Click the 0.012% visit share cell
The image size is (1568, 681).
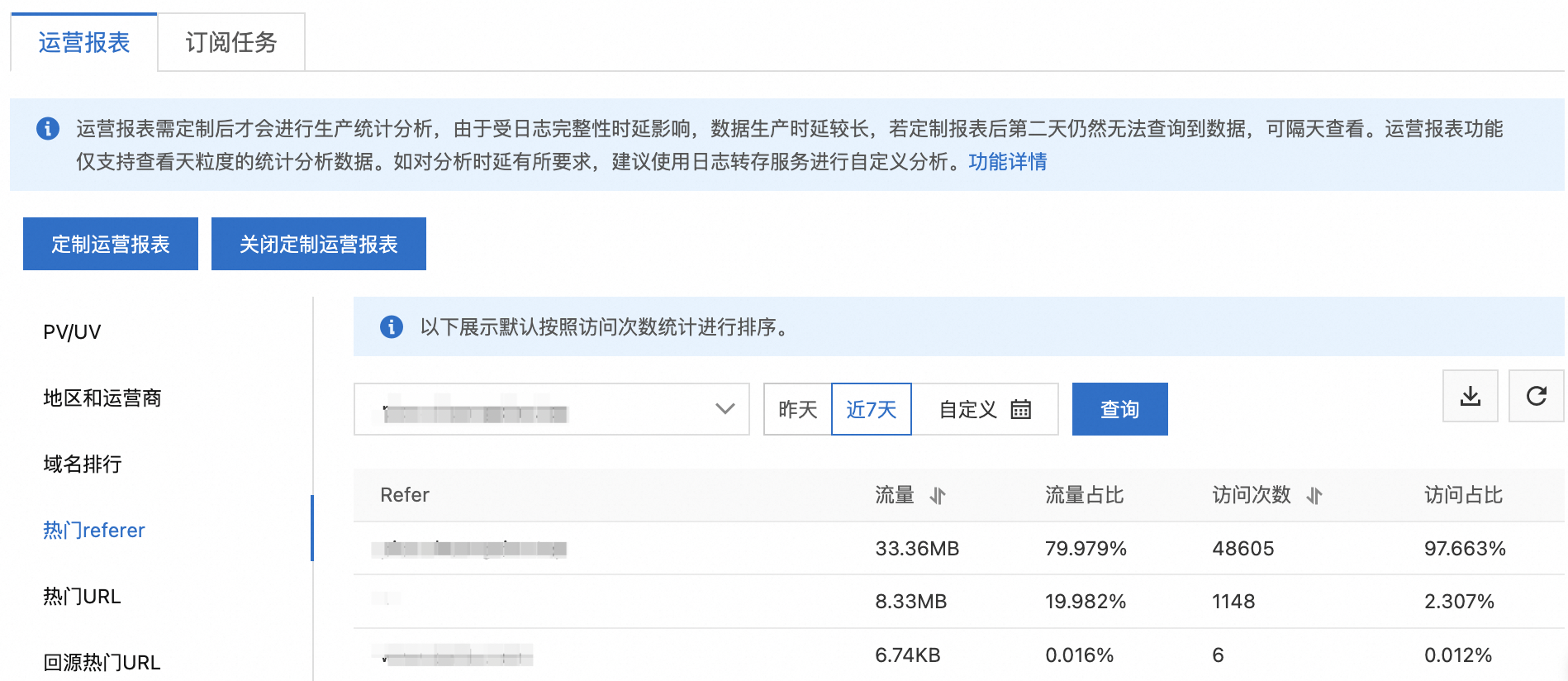click(x=1458, y=655)
